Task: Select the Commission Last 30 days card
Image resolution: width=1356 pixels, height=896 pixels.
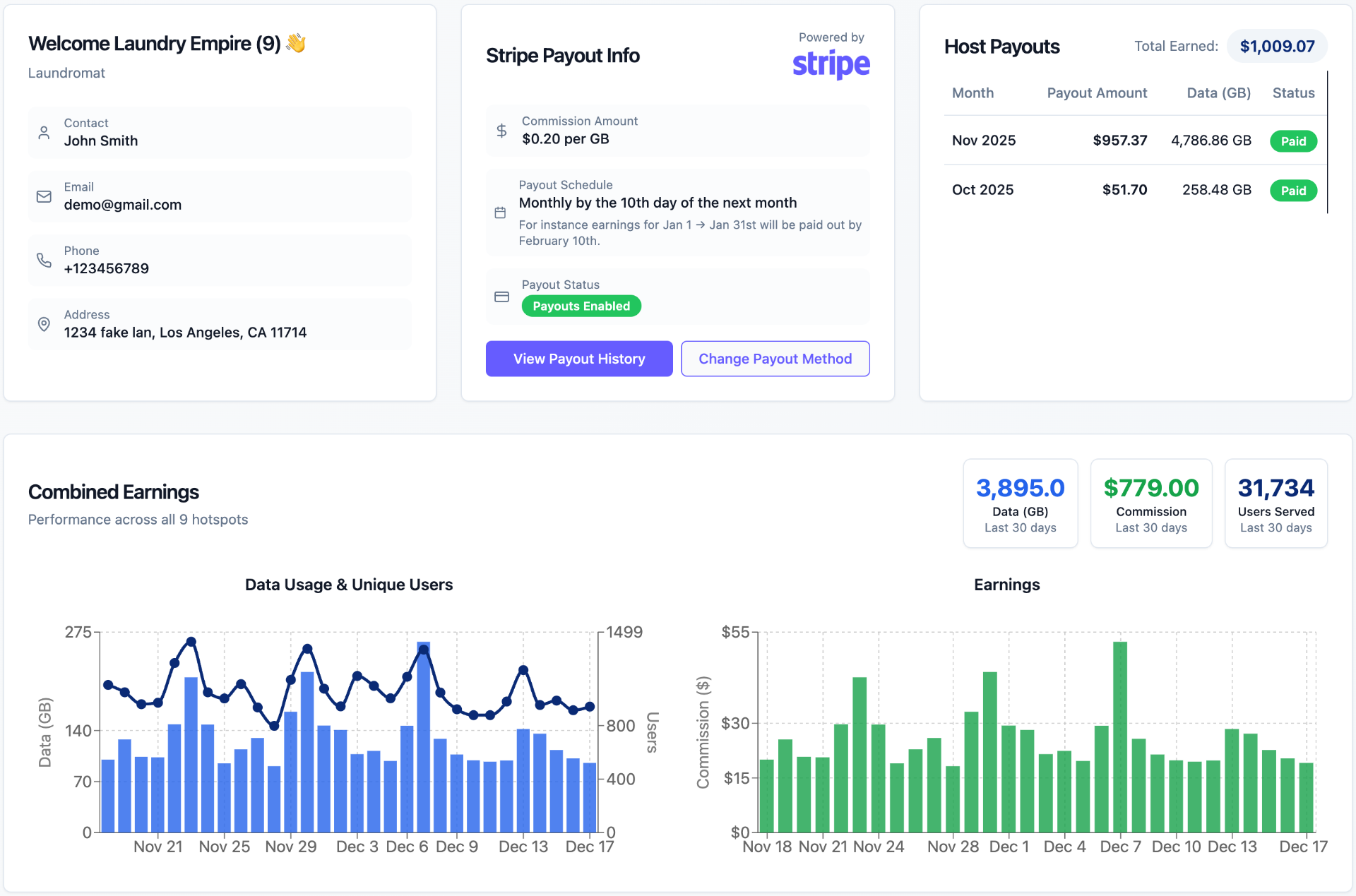Action: (1151, 503)
